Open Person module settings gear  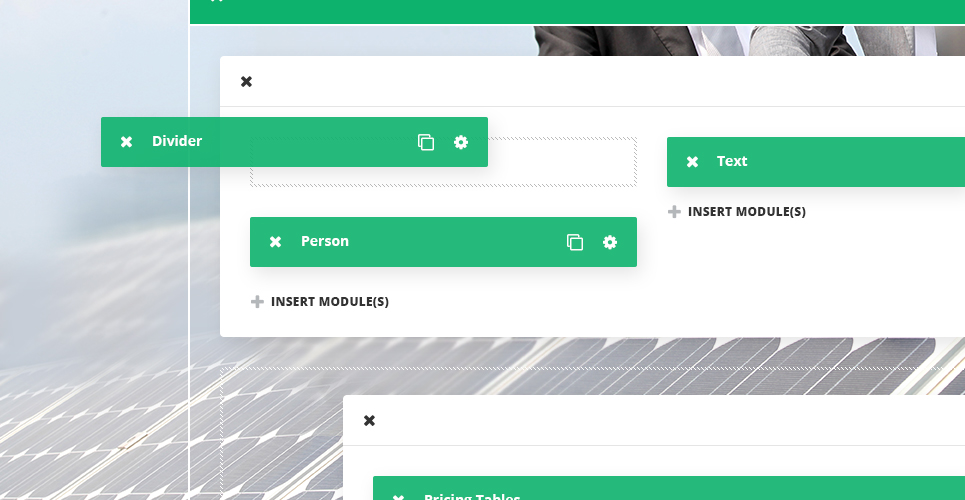(610, 242)
